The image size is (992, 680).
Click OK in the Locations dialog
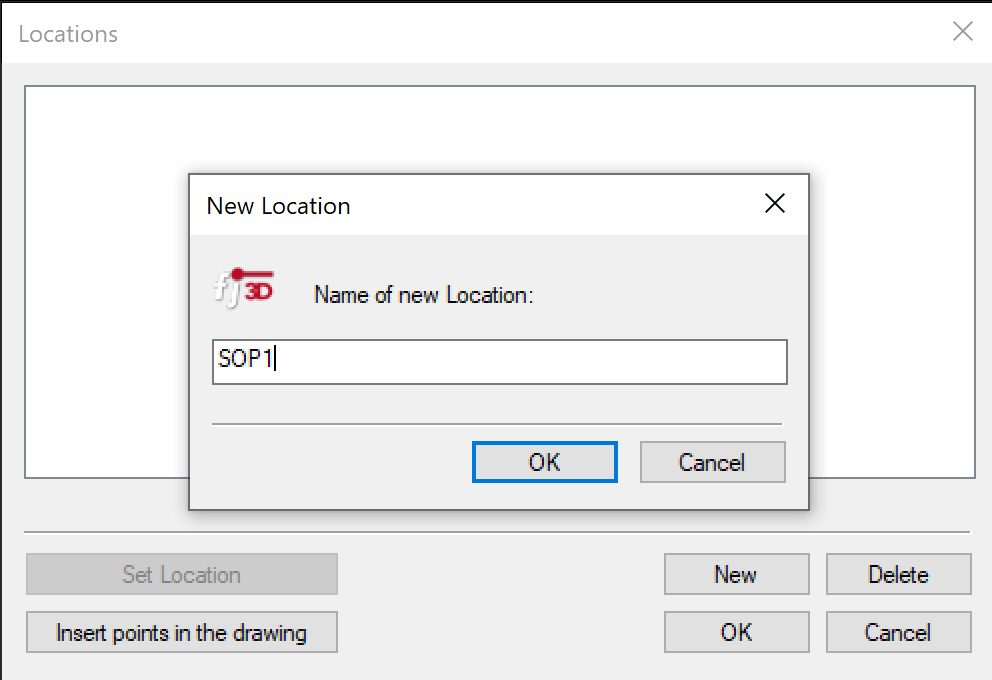736,632
